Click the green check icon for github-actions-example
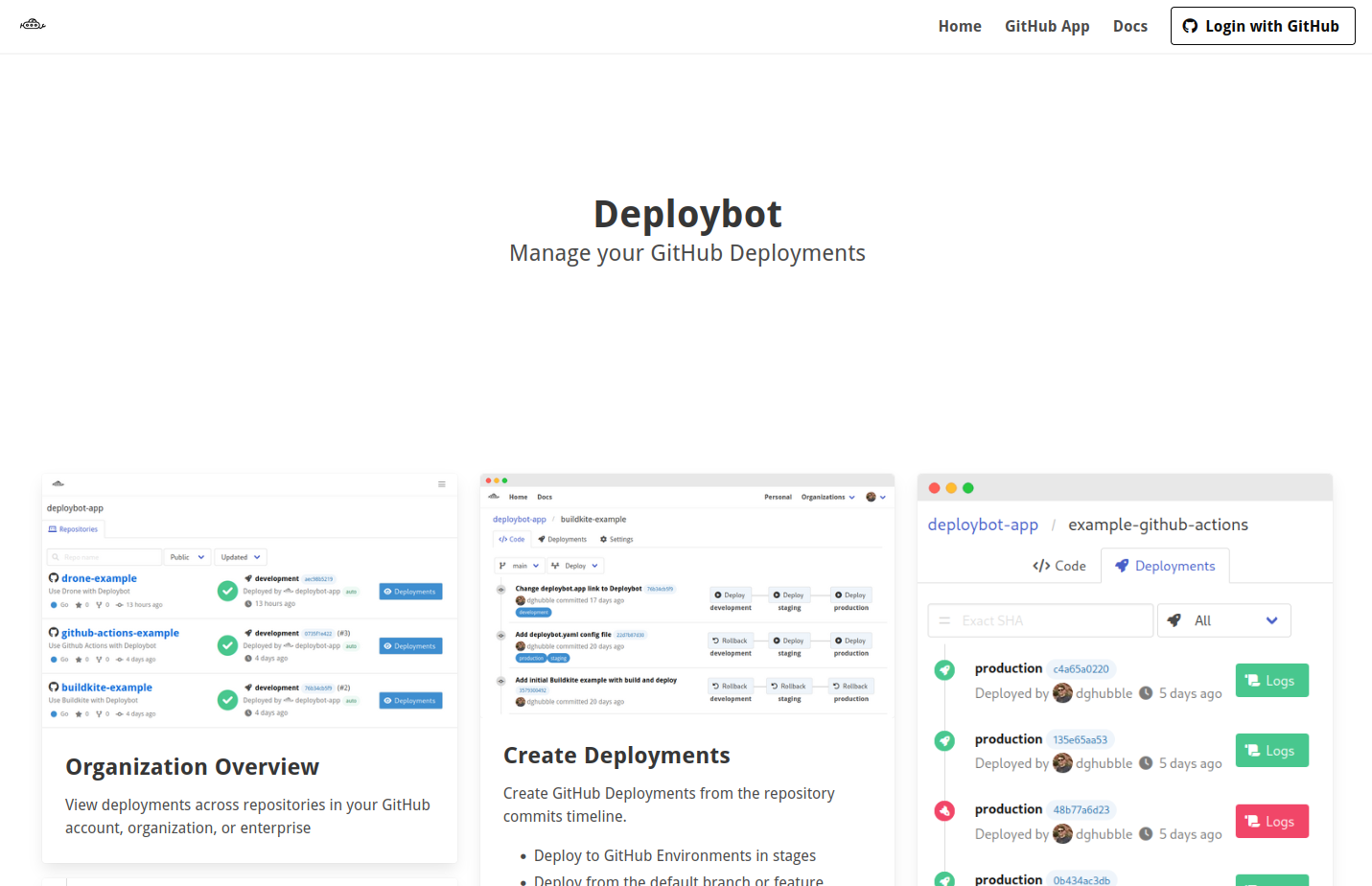1372x886 pixels. [227, 646]
